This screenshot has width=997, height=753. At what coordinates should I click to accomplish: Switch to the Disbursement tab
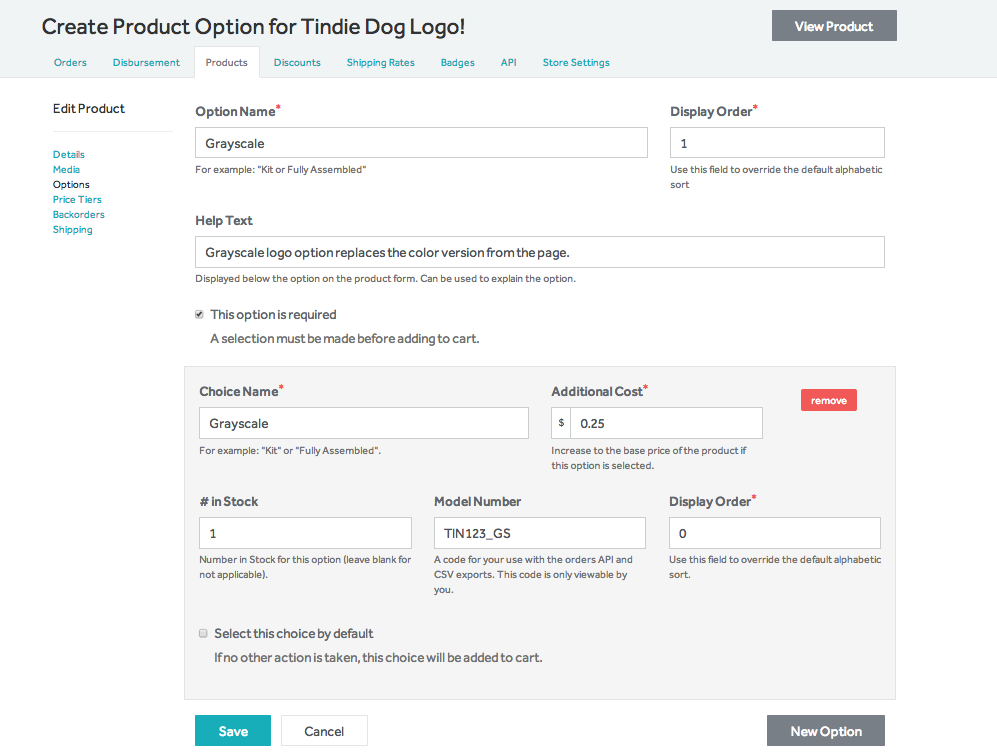[x=146, y=63]
